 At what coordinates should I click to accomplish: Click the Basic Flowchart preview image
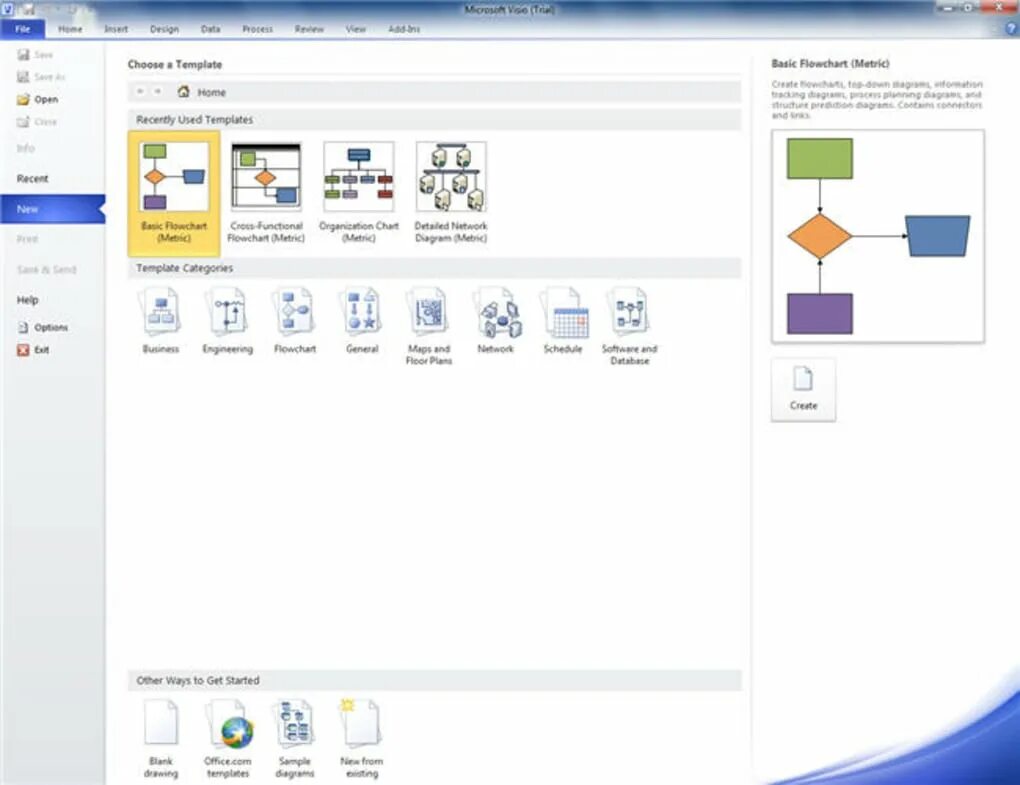point(878,236)
